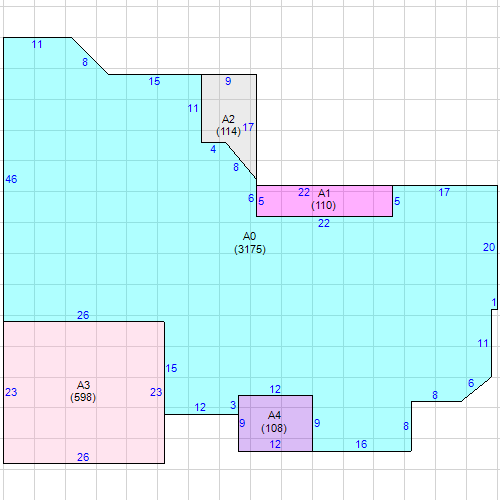The width and height of the screenshot is (500, 500).
Task: Click the 3 dimension beside area A4
Action: pos(233,405)
